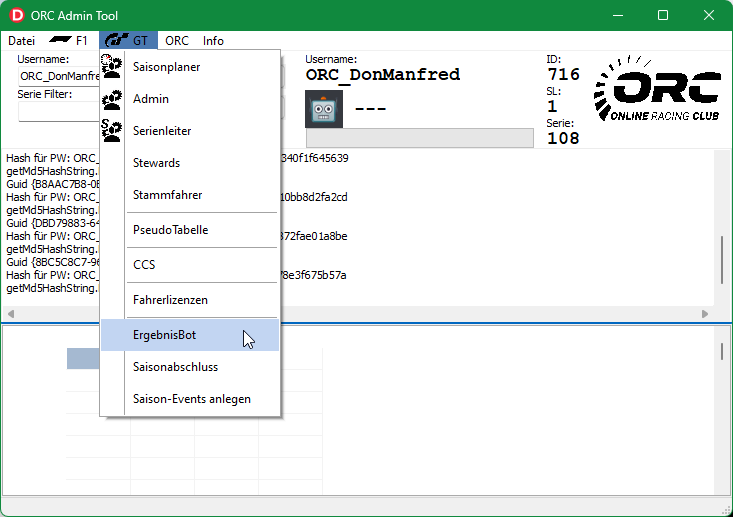Screen dimensions: 733x517
Task: Click the log panel vertical scrollbar
Action: point(722,260)
